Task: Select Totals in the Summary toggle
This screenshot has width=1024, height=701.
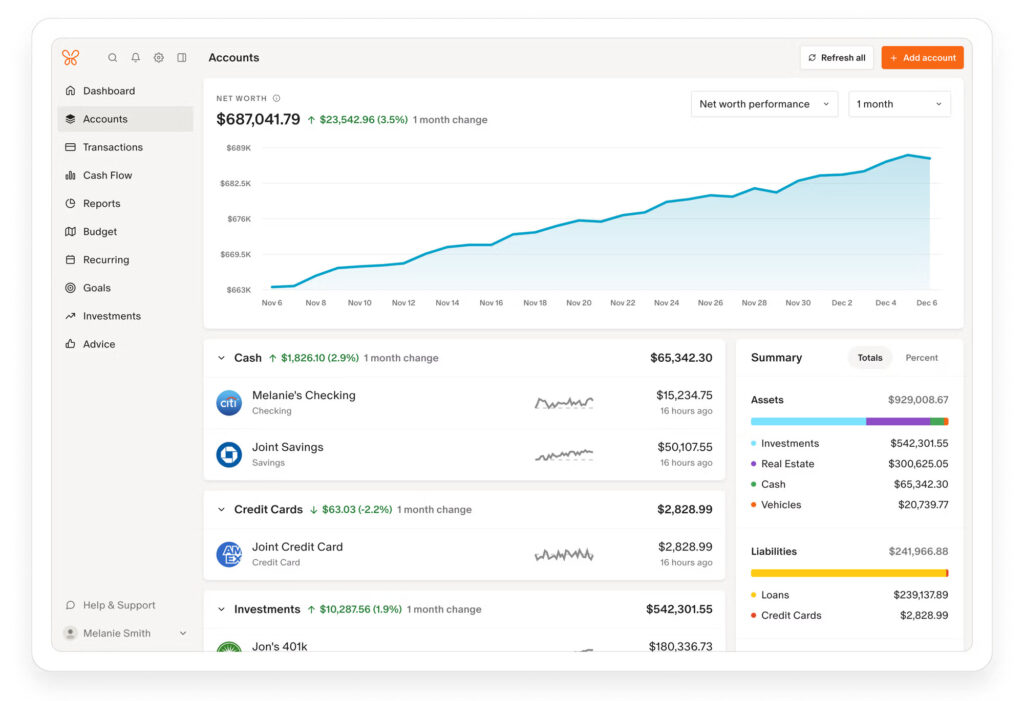Action: click(x=870, y=358)
